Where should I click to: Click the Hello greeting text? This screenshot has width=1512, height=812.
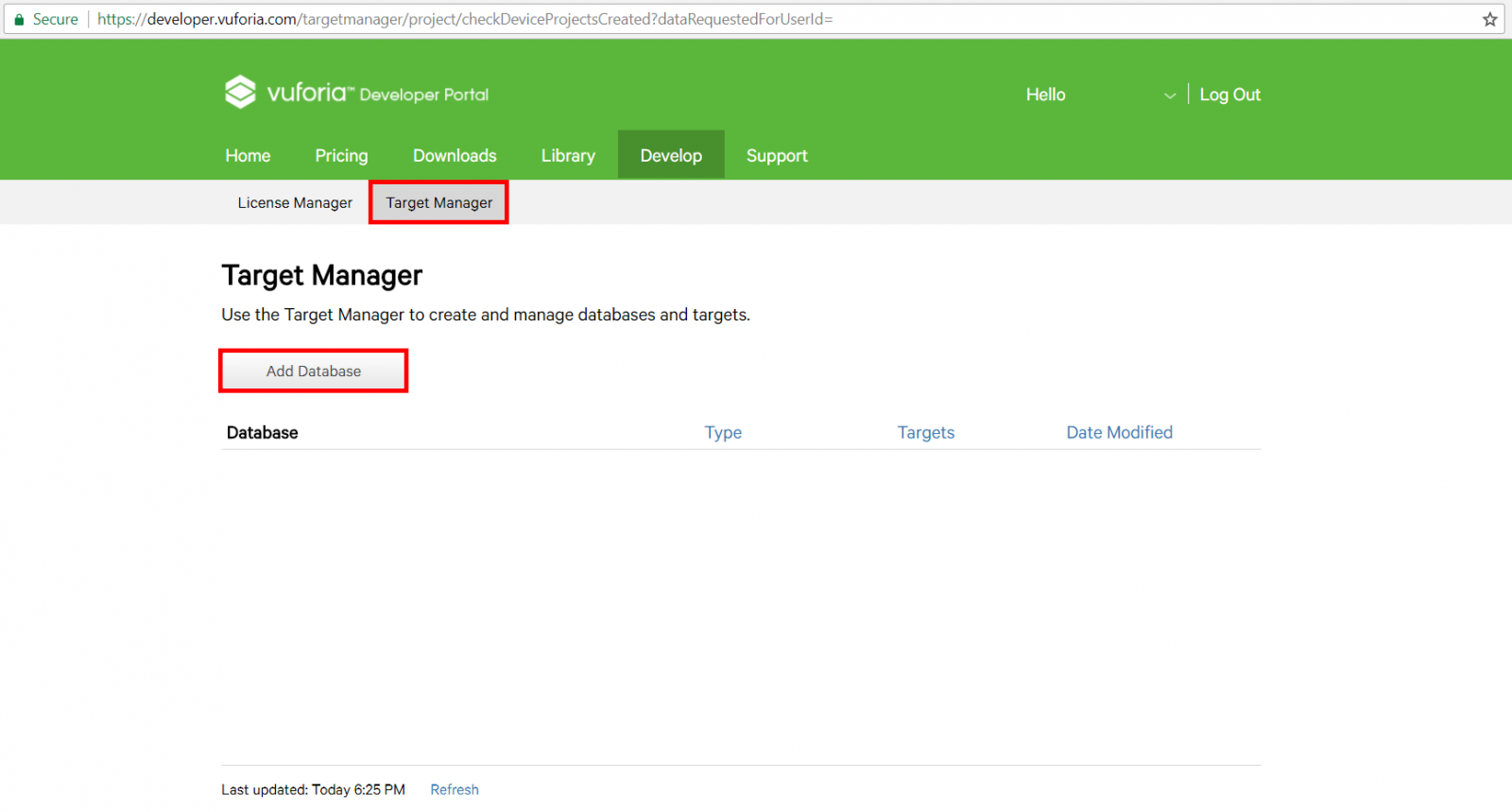pos(1045,95)
